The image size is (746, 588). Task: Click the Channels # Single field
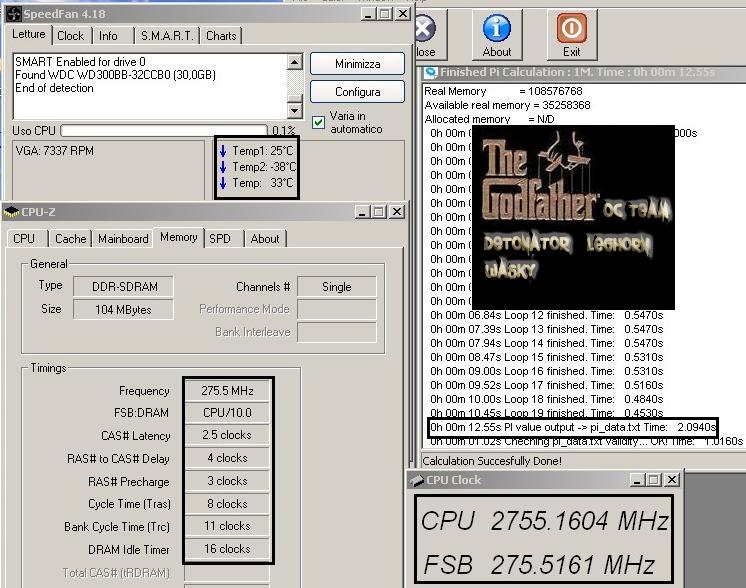click(x=337, y=286)
